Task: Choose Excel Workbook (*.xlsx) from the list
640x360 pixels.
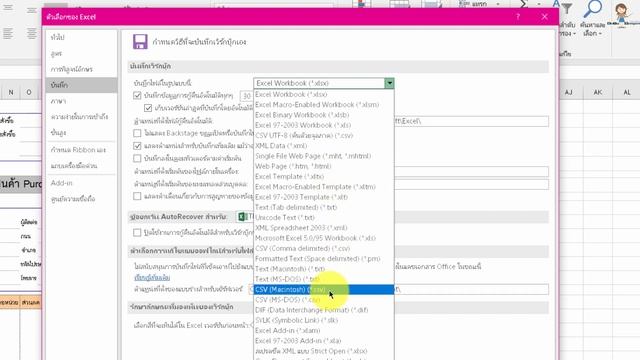Action: click(324, 94)
